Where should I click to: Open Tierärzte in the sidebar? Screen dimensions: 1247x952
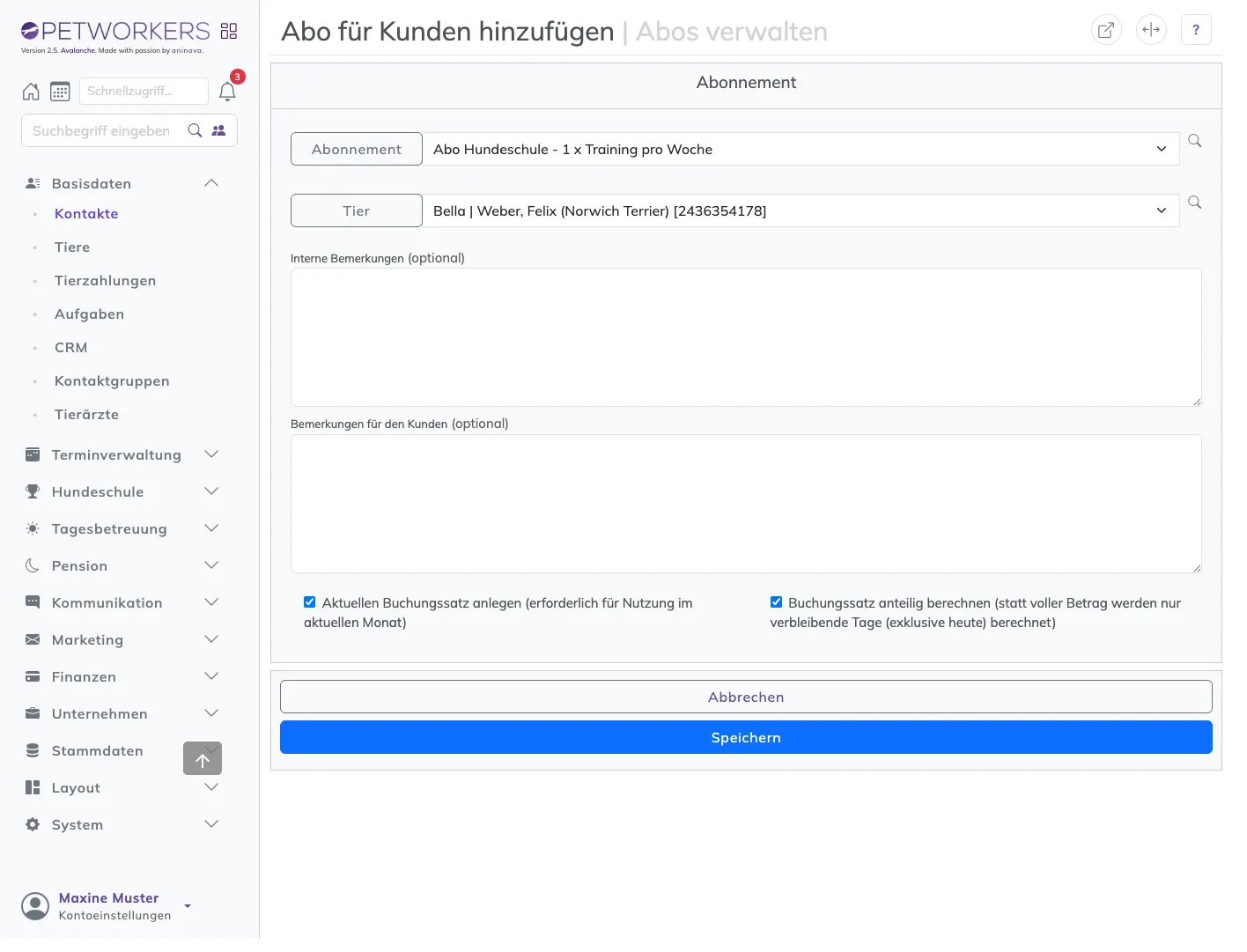coord(86,415)
